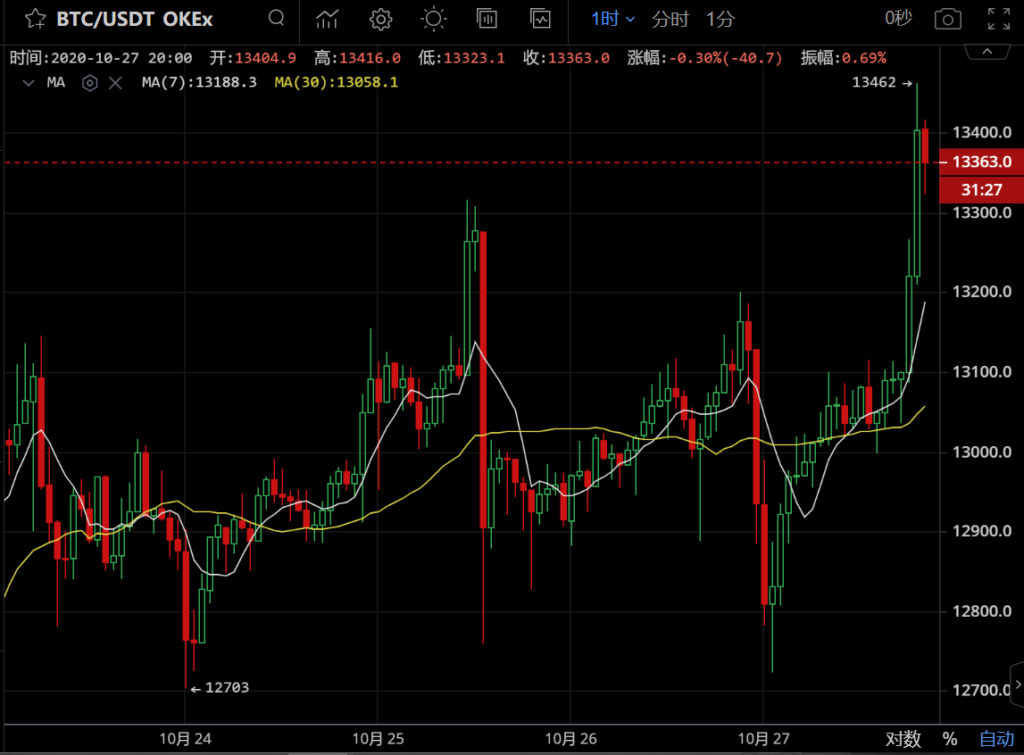Switch to 分时 time-sharing view
The width and height of the screenshot is (1024, 755).
670,19
